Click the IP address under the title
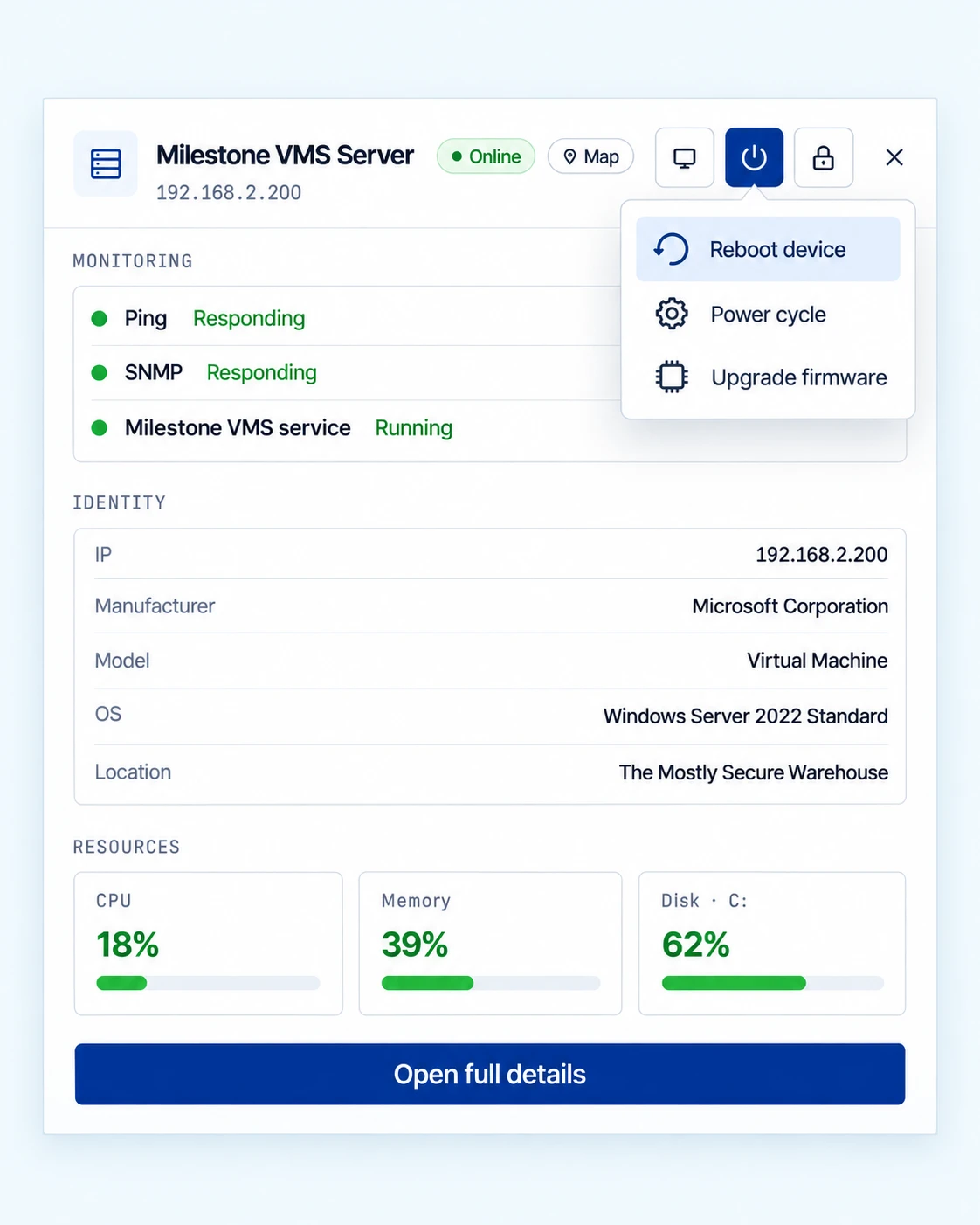 coord(229,192)
